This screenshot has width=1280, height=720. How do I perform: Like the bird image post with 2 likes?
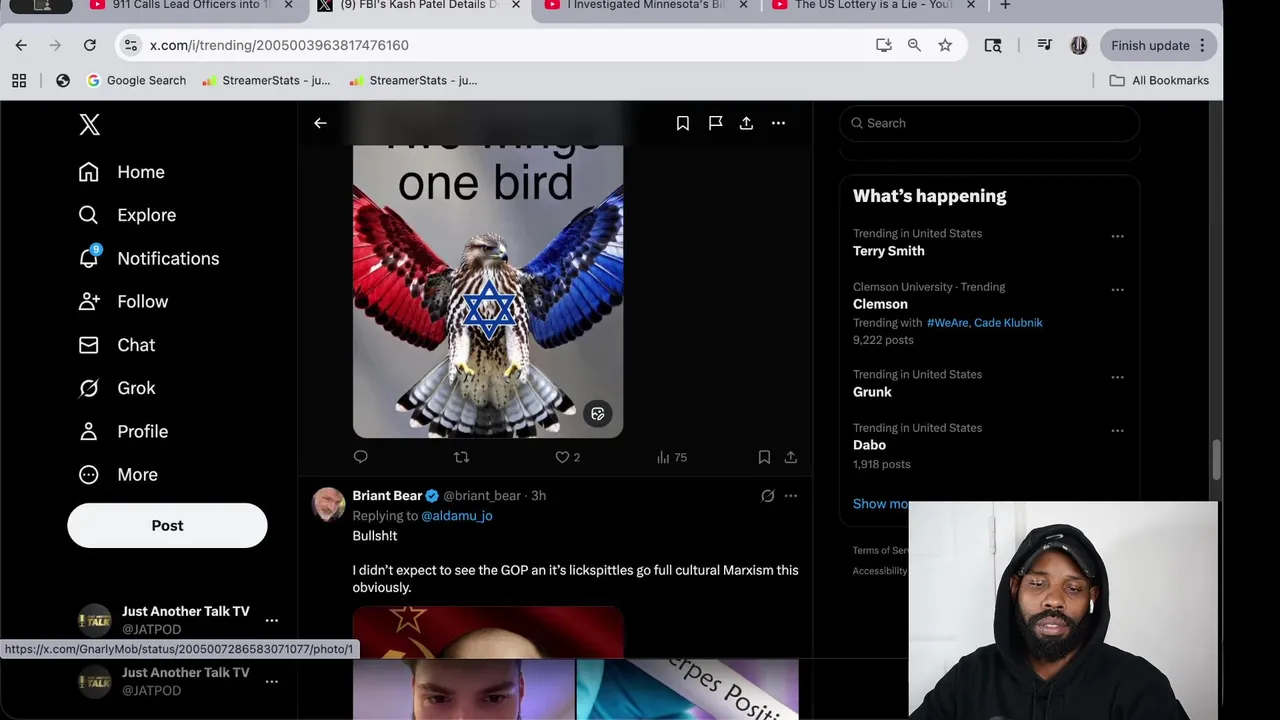pos(567,457)
